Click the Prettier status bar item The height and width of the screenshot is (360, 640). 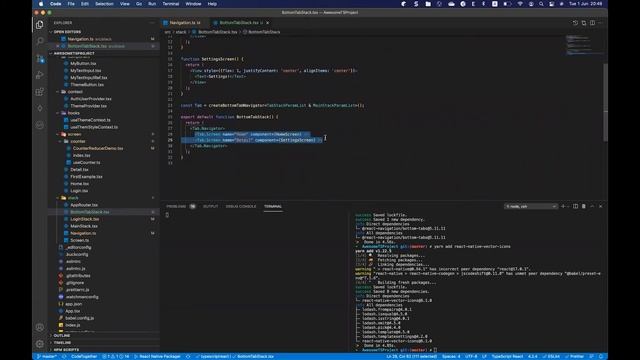[x=574, y=356]
